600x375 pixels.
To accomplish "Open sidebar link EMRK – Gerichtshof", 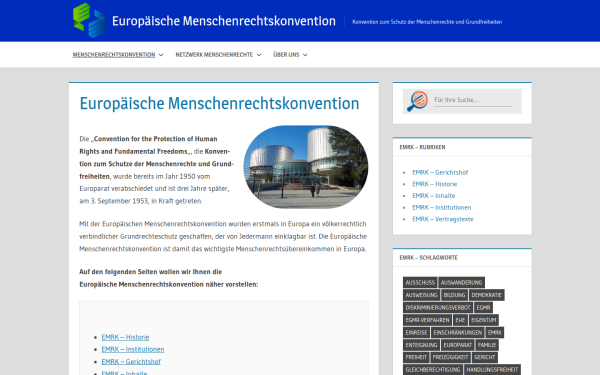I will pos(440,172).
